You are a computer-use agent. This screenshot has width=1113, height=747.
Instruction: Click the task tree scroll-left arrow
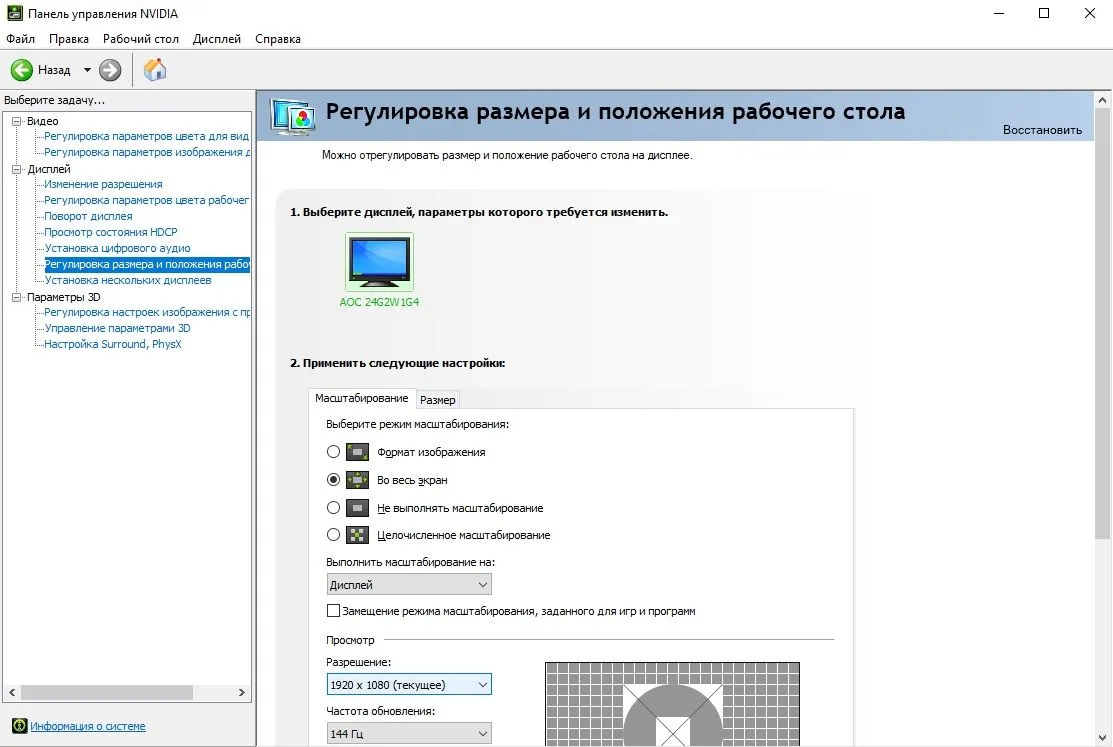pos(11,692)
